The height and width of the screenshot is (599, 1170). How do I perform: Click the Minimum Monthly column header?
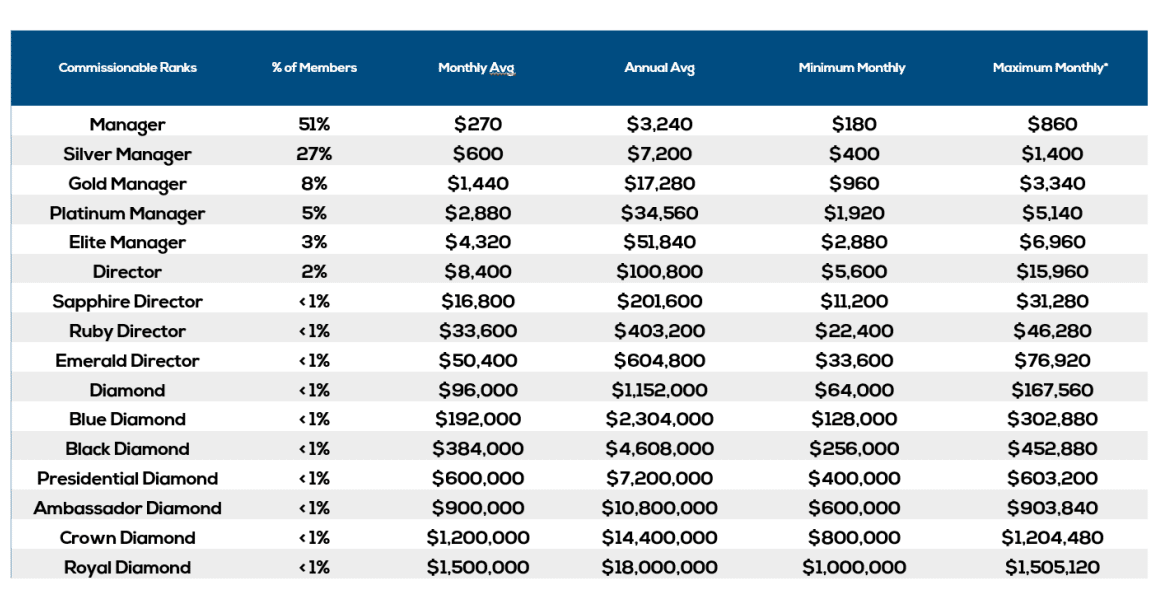852,68
